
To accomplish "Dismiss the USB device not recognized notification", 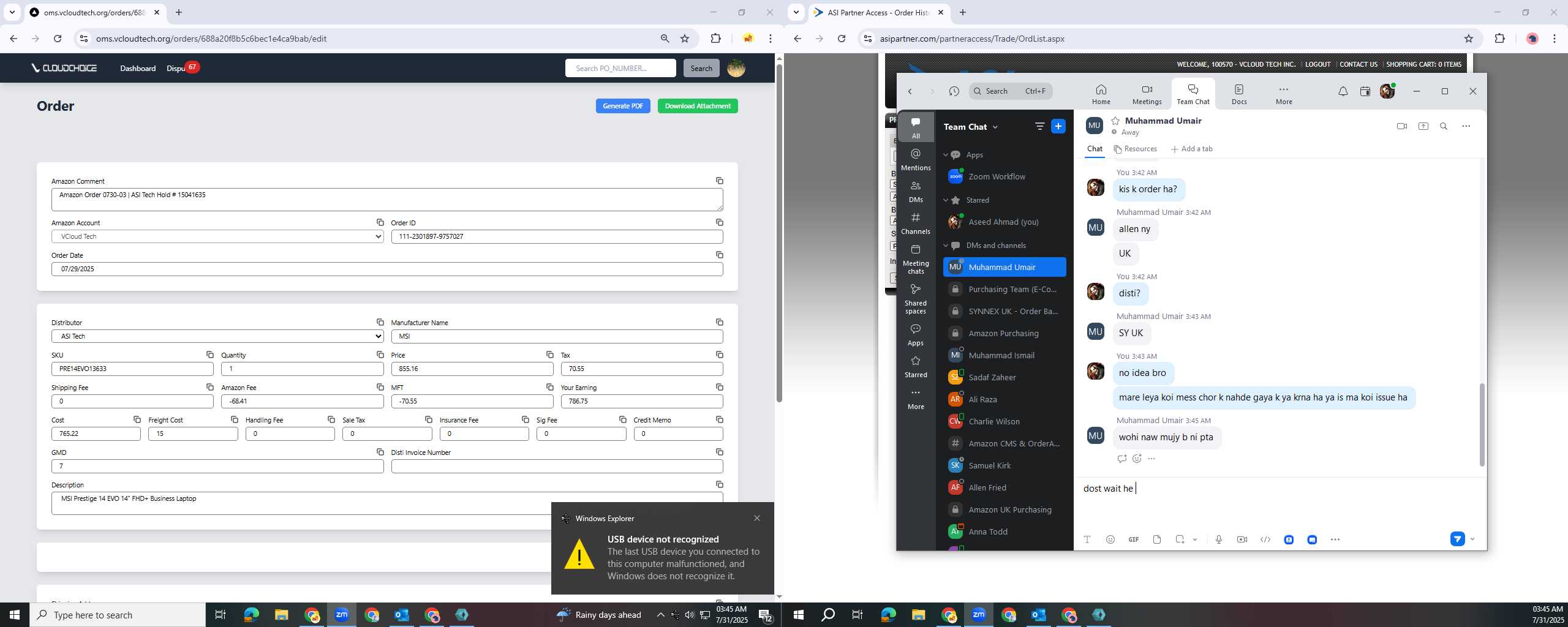I will [x=757, y=518].
